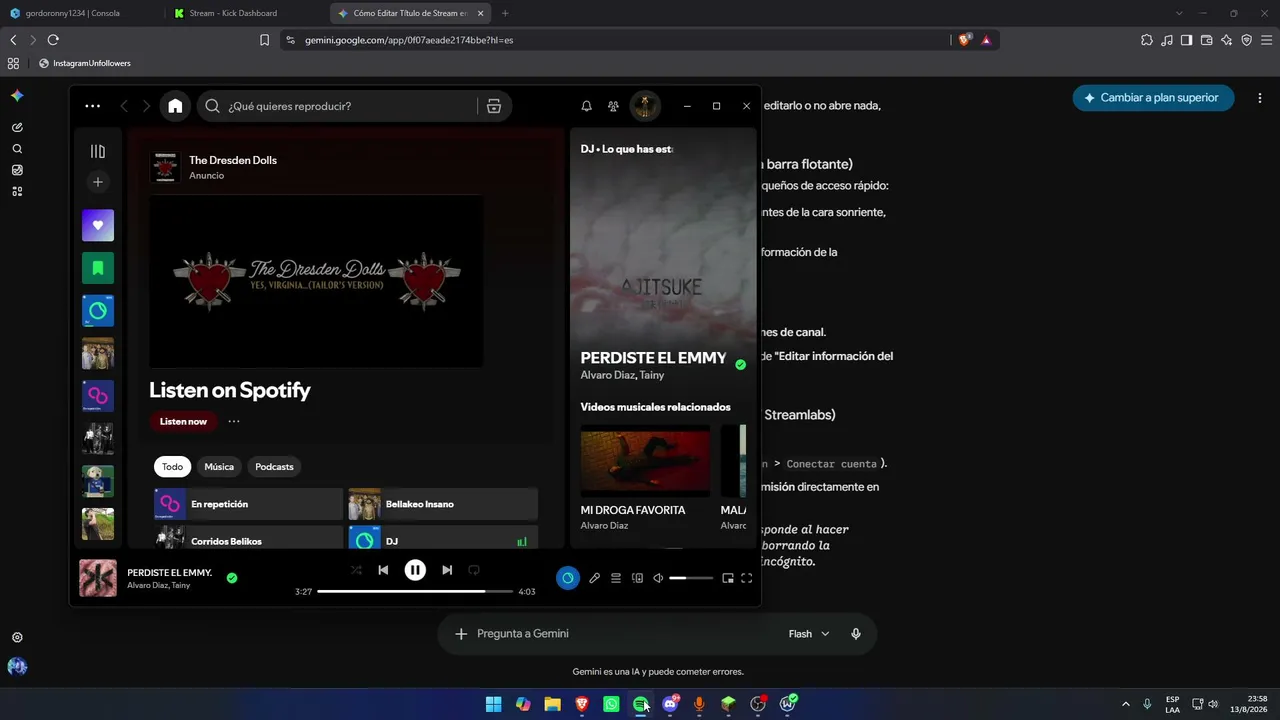This screenshot has height=720, width=1280.
Task: Open Discord from the taskbar
Action: pyautogui.click(x=670, y=705)
